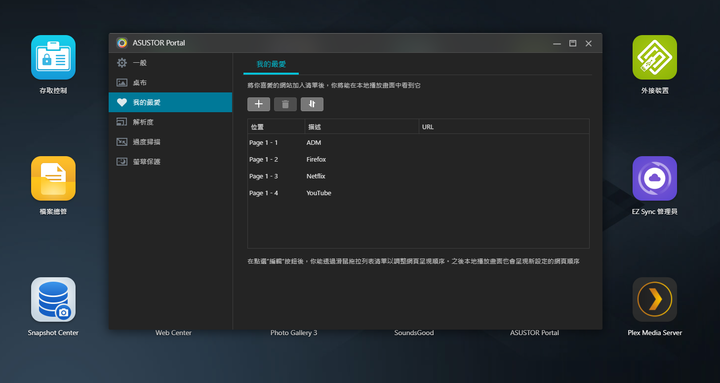Open ASUSTOR Portal desktop label
Viewport: 720px width, 383px height.
point(534,333)
